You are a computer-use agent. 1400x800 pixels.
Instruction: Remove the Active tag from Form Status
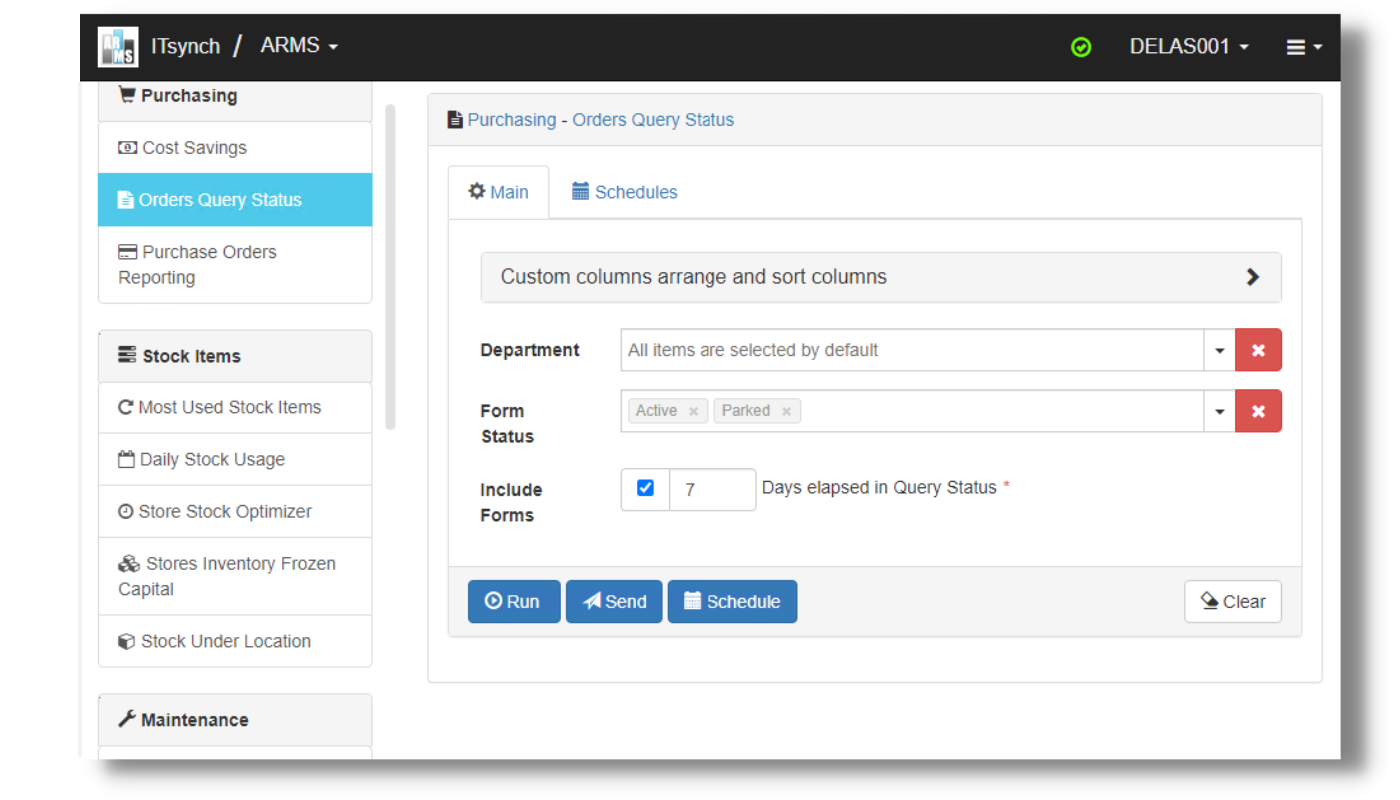coord(693,410)
